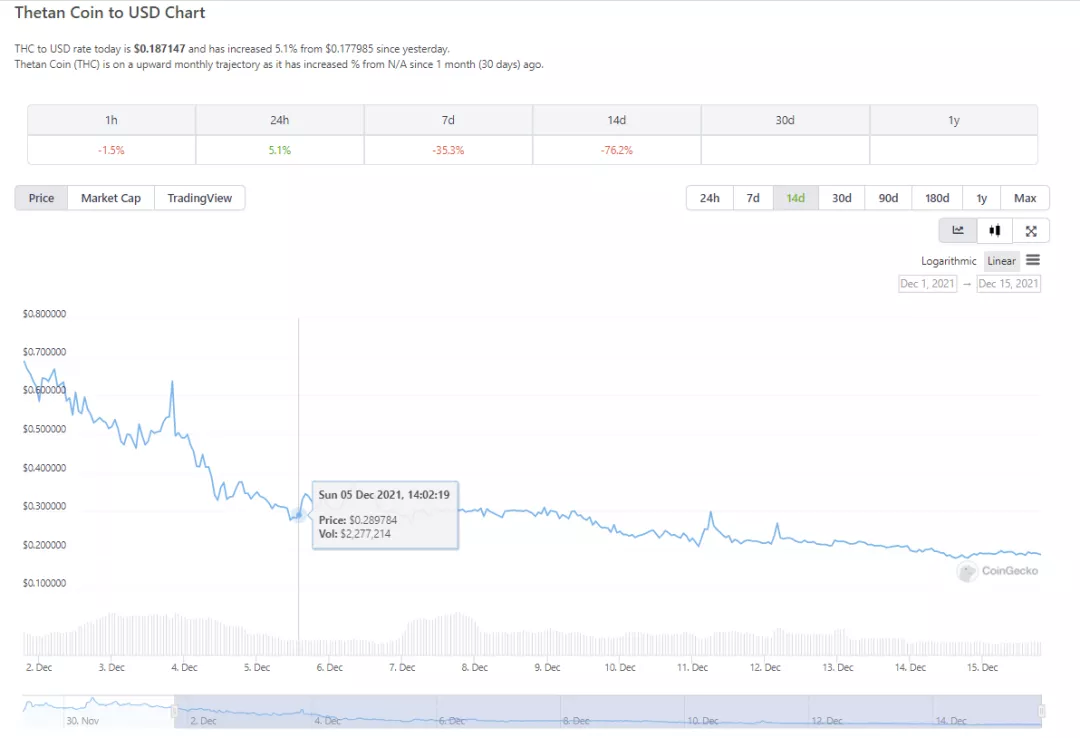
Task: Select Max chart range button
Action: pyautogui.click(x=1025, y=198)
